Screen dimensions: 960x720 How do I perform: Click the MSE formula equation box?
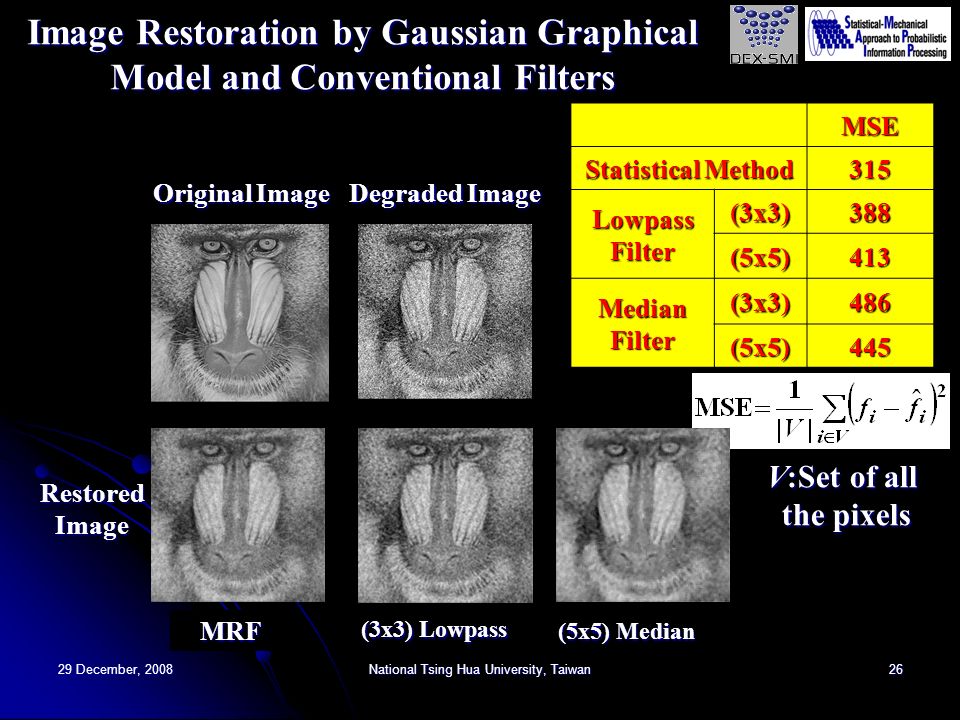click(x=820, y=410)
